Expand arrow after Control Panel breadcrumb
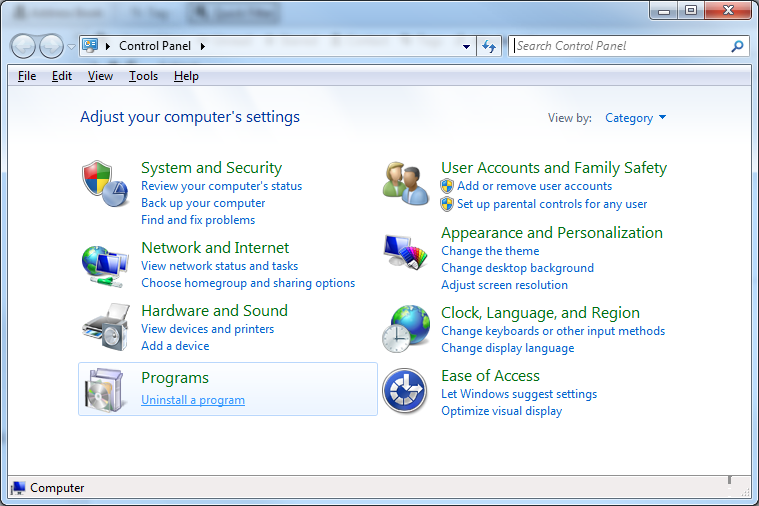 (203, 46)
